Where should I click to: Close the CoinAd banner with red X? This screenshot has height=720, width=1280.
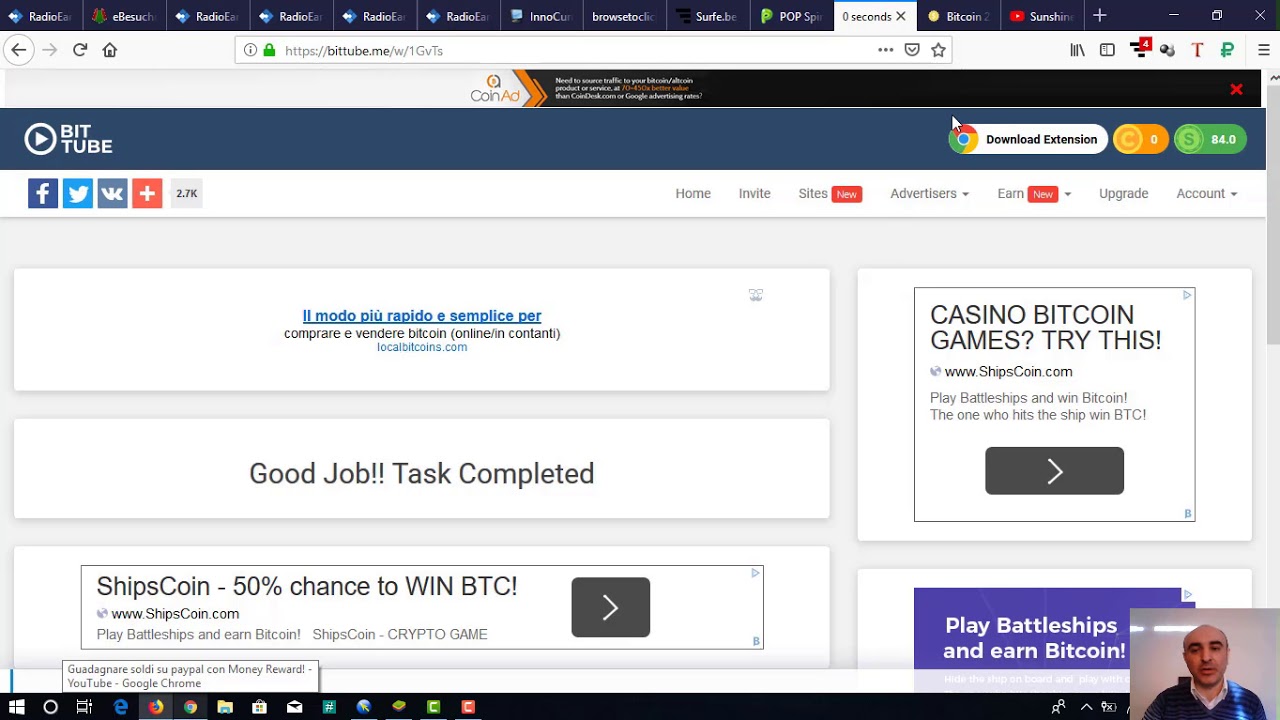point(1236,90)
